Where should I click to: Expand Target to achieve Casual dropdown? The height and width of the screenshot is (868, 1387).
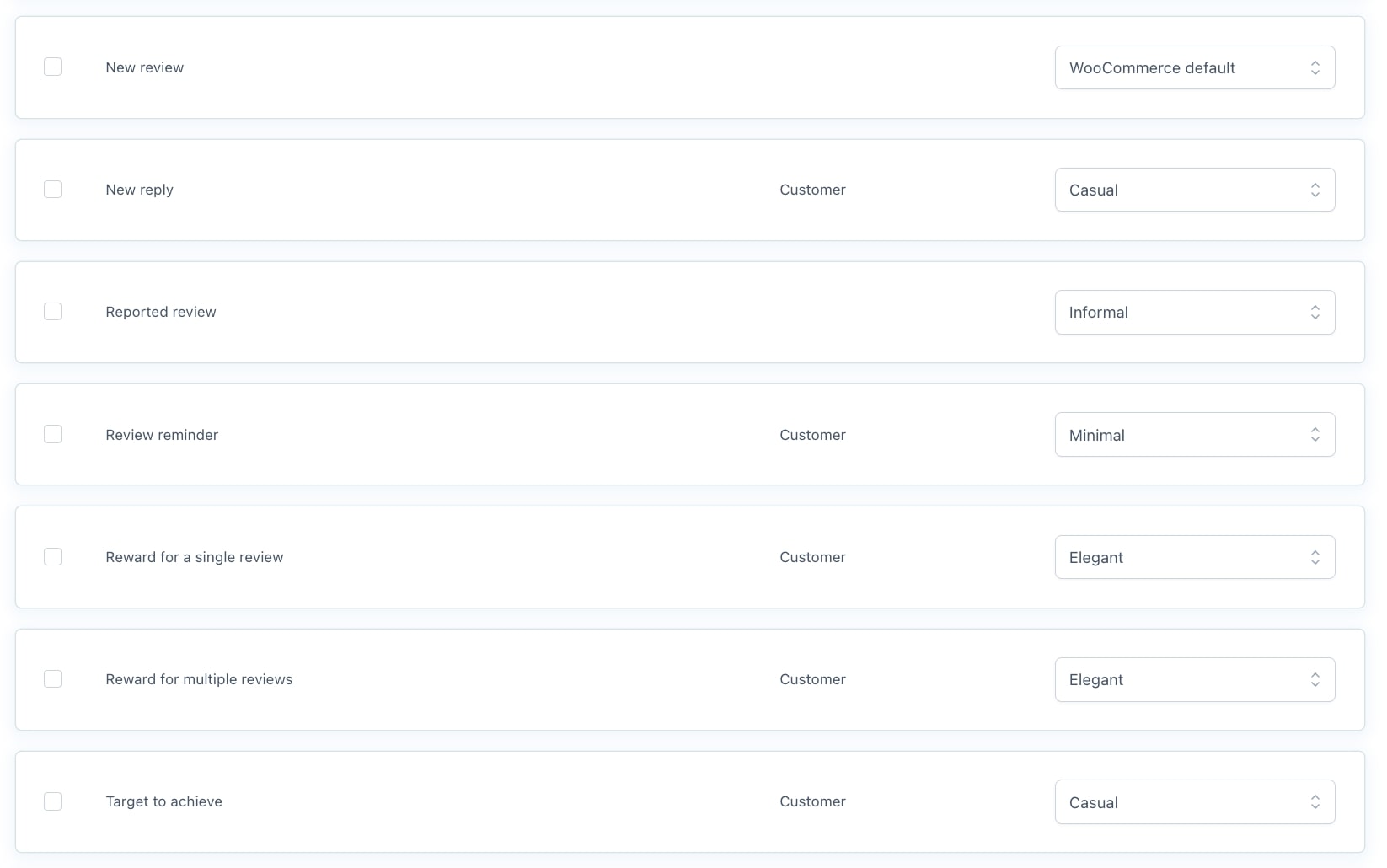1194,802
